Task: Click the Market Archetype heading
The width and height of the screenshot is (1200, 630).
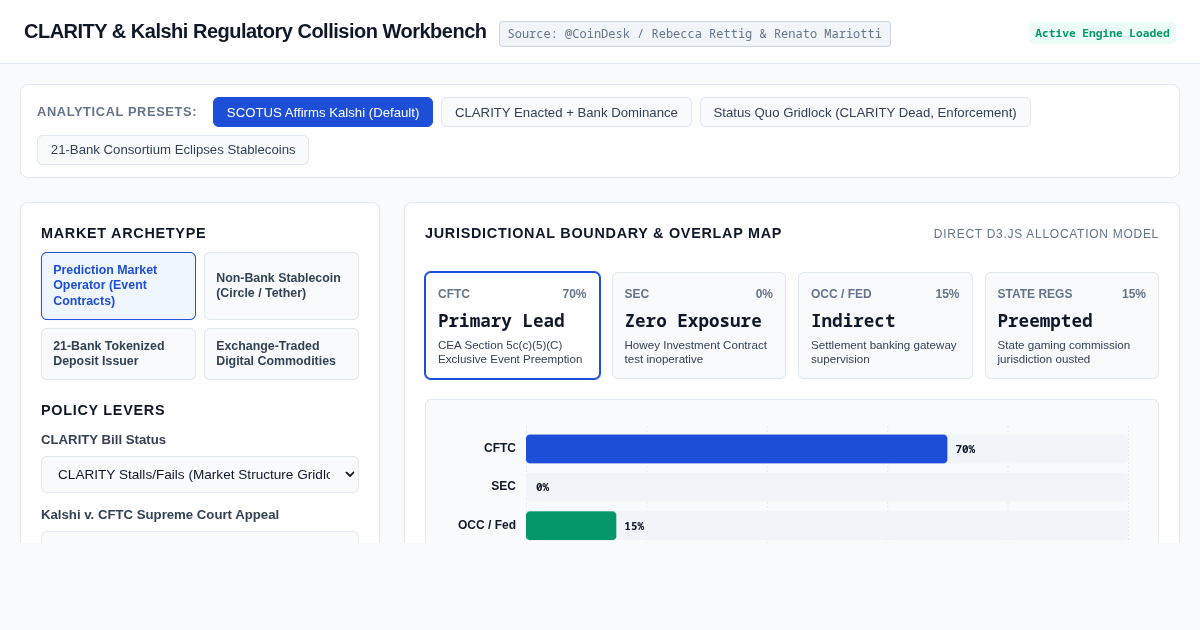Action: [x=124, y=233]
